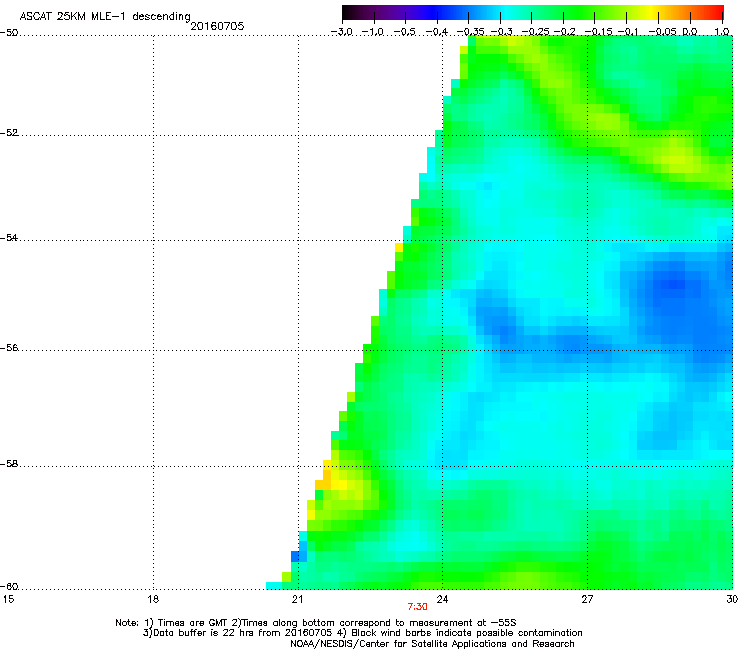The width and height of the screenshot is (740, 650).
Task: Click the note line "3)Data buffer is 22 hrs"
Action: pos(362,633)
